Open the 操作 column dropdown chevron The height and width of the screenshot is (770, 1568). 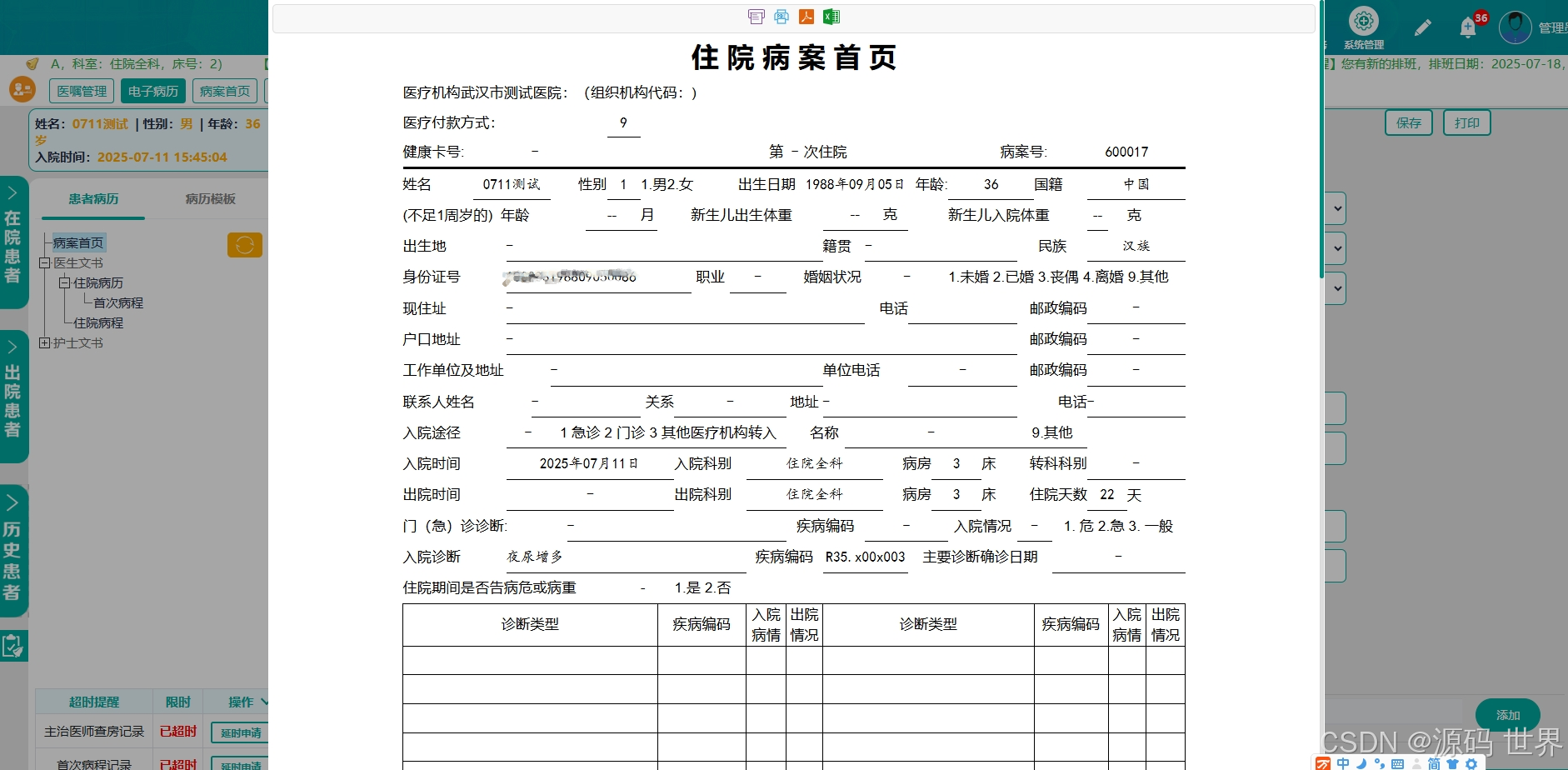click(x=264, y=702)
